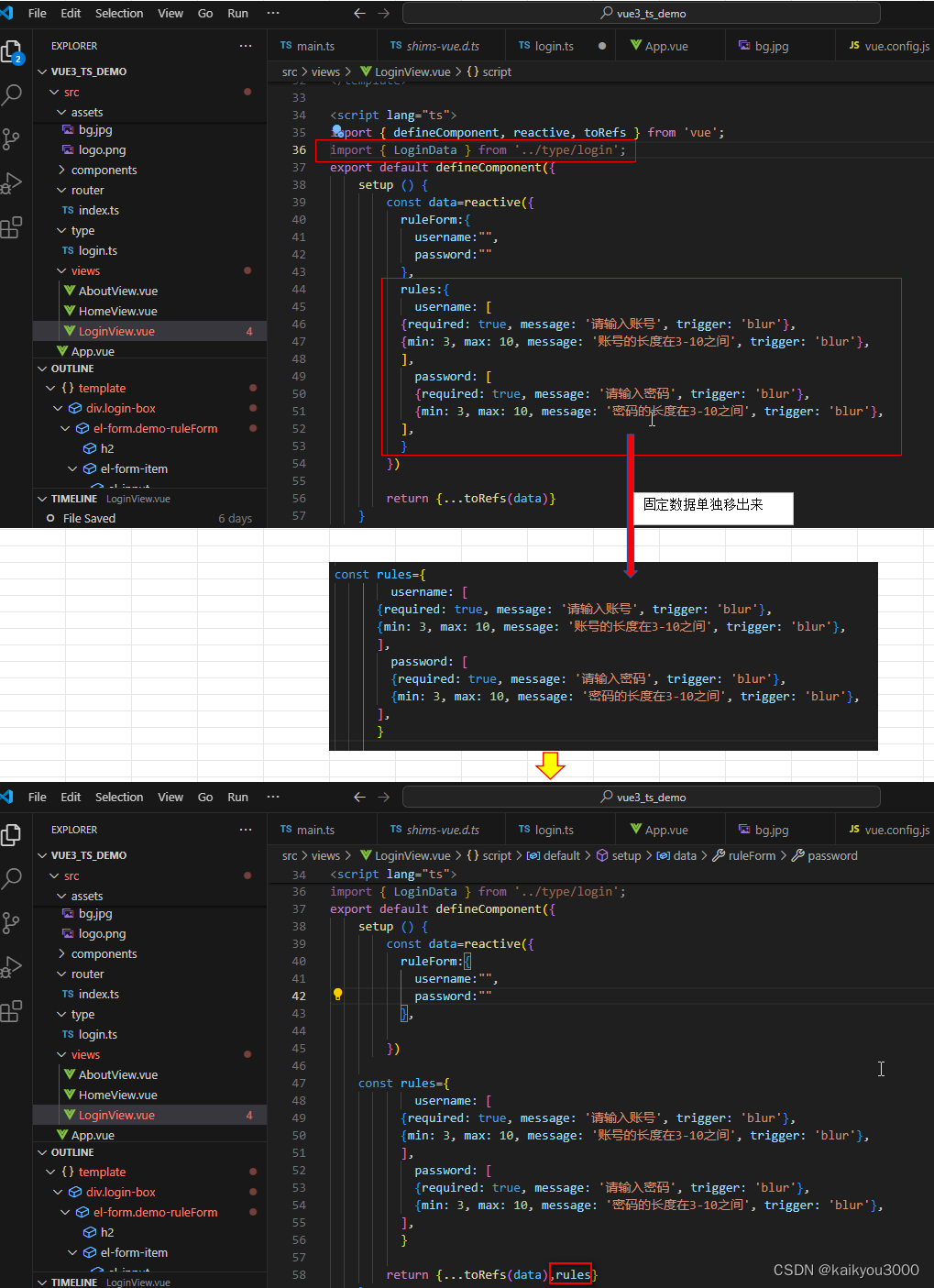The height and width of the screenshot is (1288, 934).
Task: Open the Selection menu
Action: pos(118,13)
